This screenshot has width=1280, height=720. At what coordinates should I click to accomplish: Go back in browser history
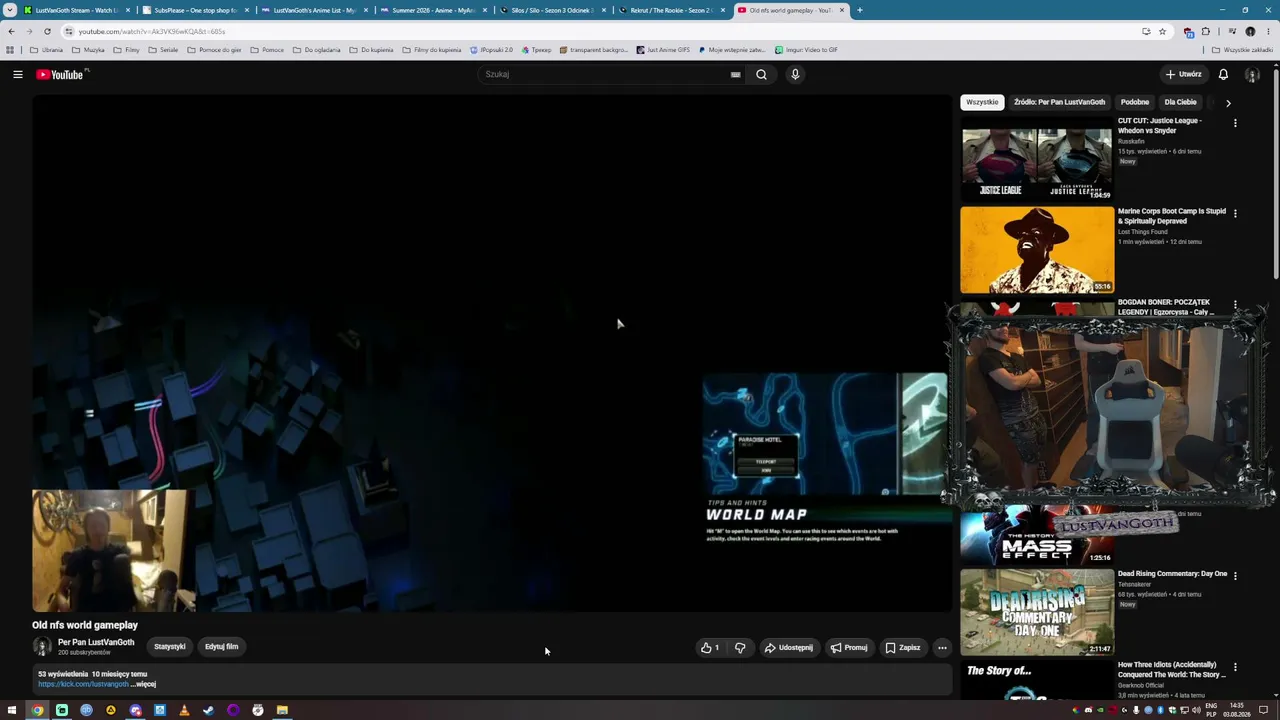click(11, 31)
